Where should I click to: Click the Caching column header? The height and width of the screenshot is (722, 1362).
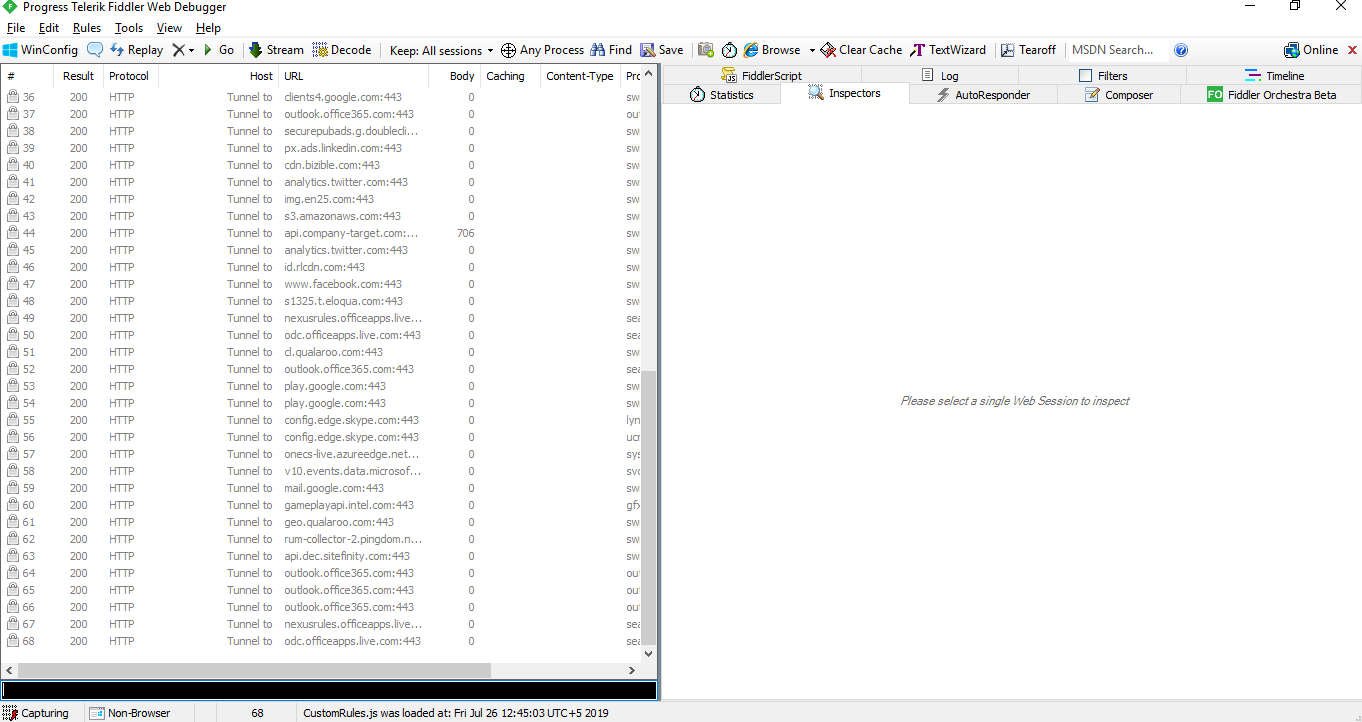510,76
